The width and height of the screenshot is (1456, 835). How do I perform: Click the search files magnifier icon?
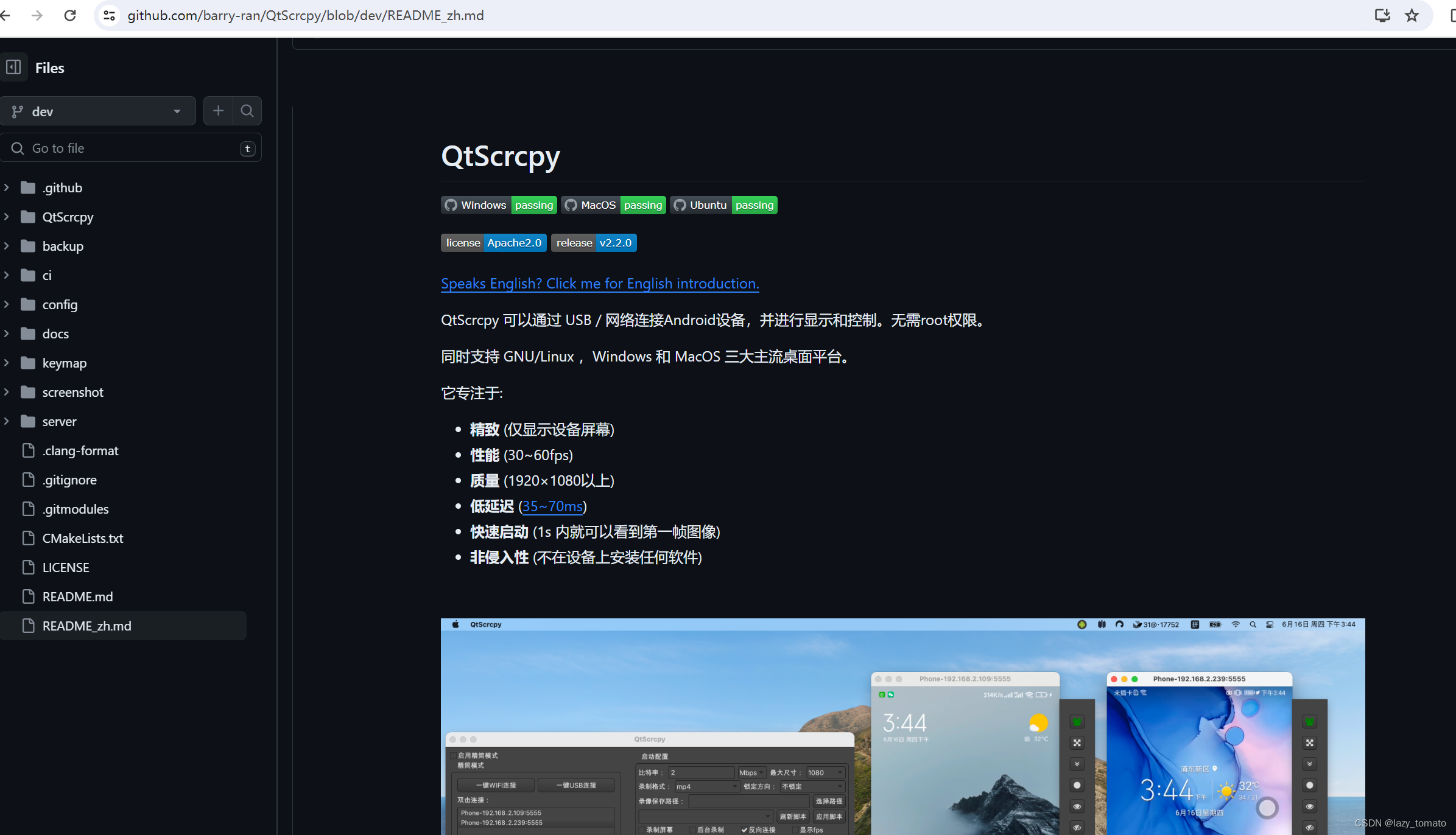tap(247, 111)
